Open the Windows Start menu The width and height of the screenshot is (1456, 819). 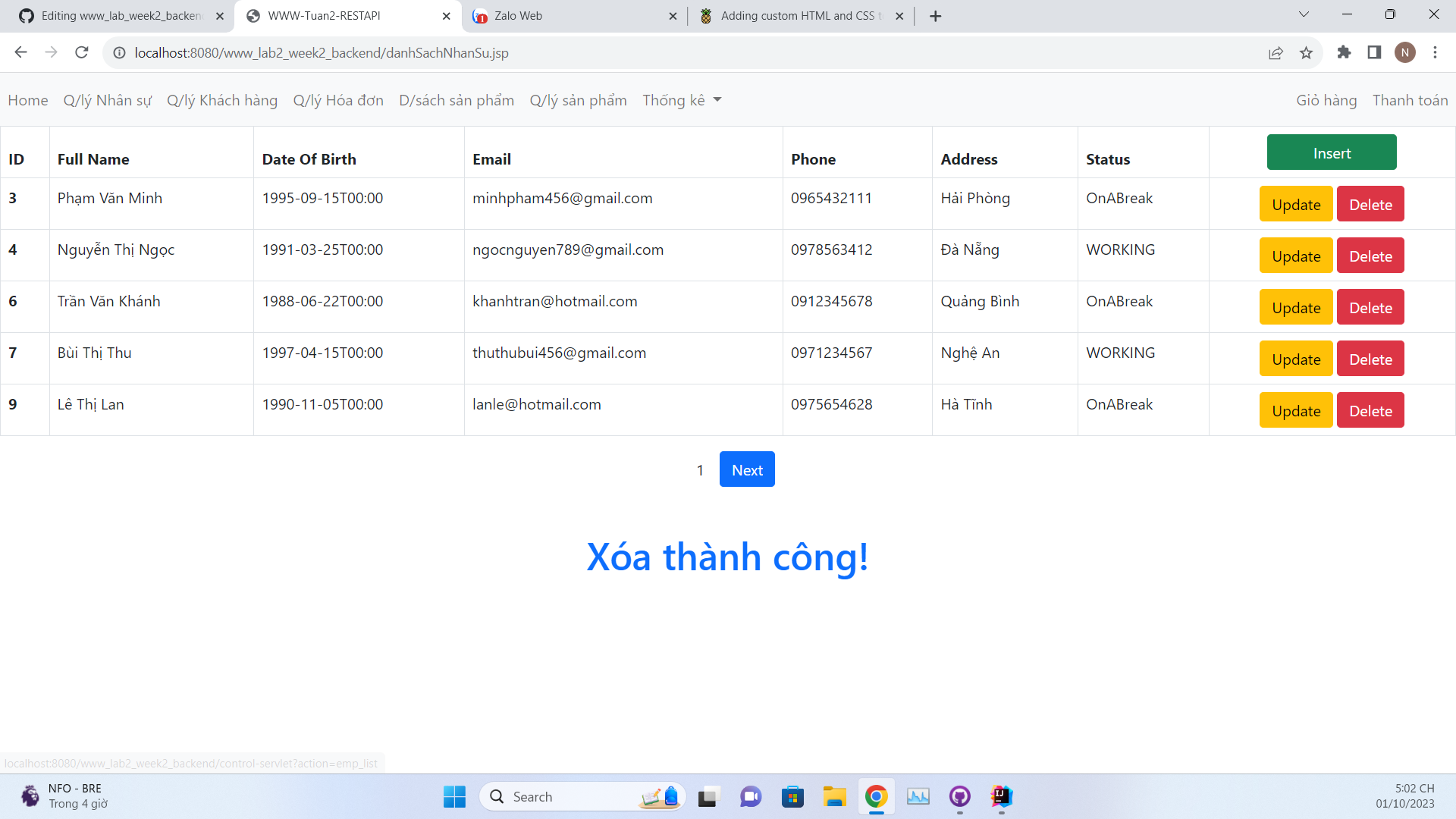453,797
